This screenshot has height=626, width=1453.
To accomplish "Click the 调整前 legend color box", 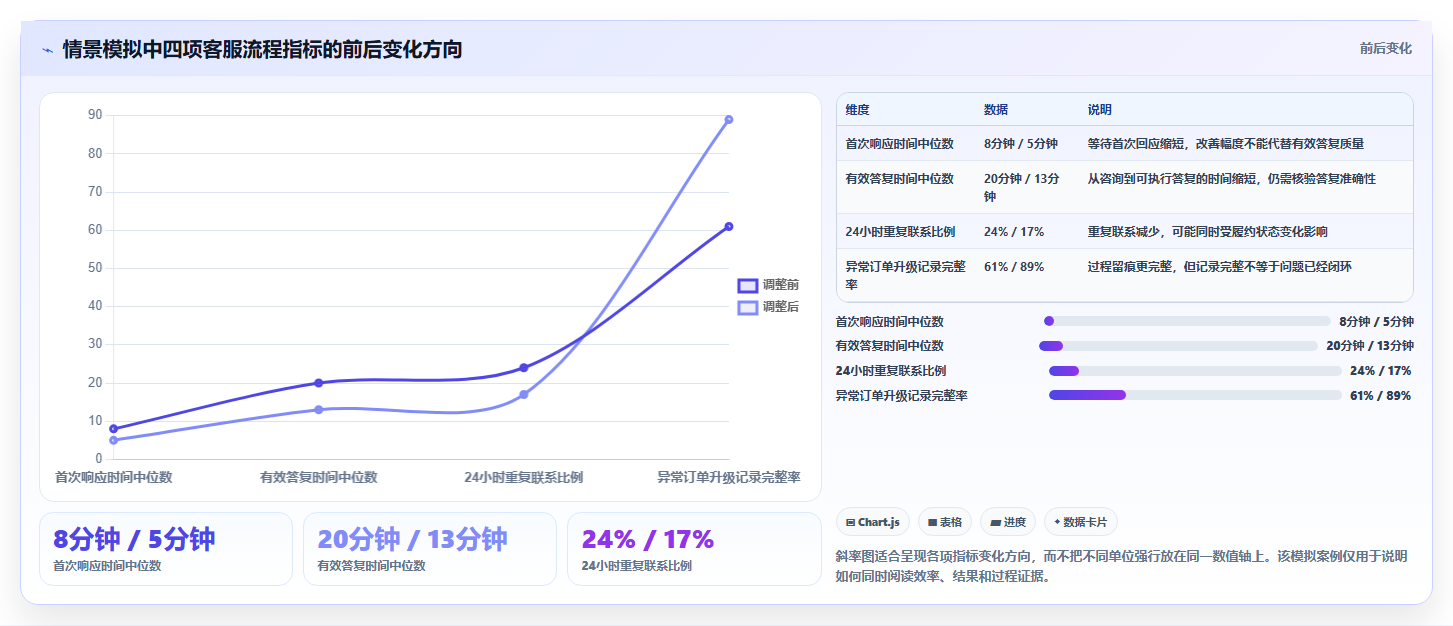I will (747, 285).
